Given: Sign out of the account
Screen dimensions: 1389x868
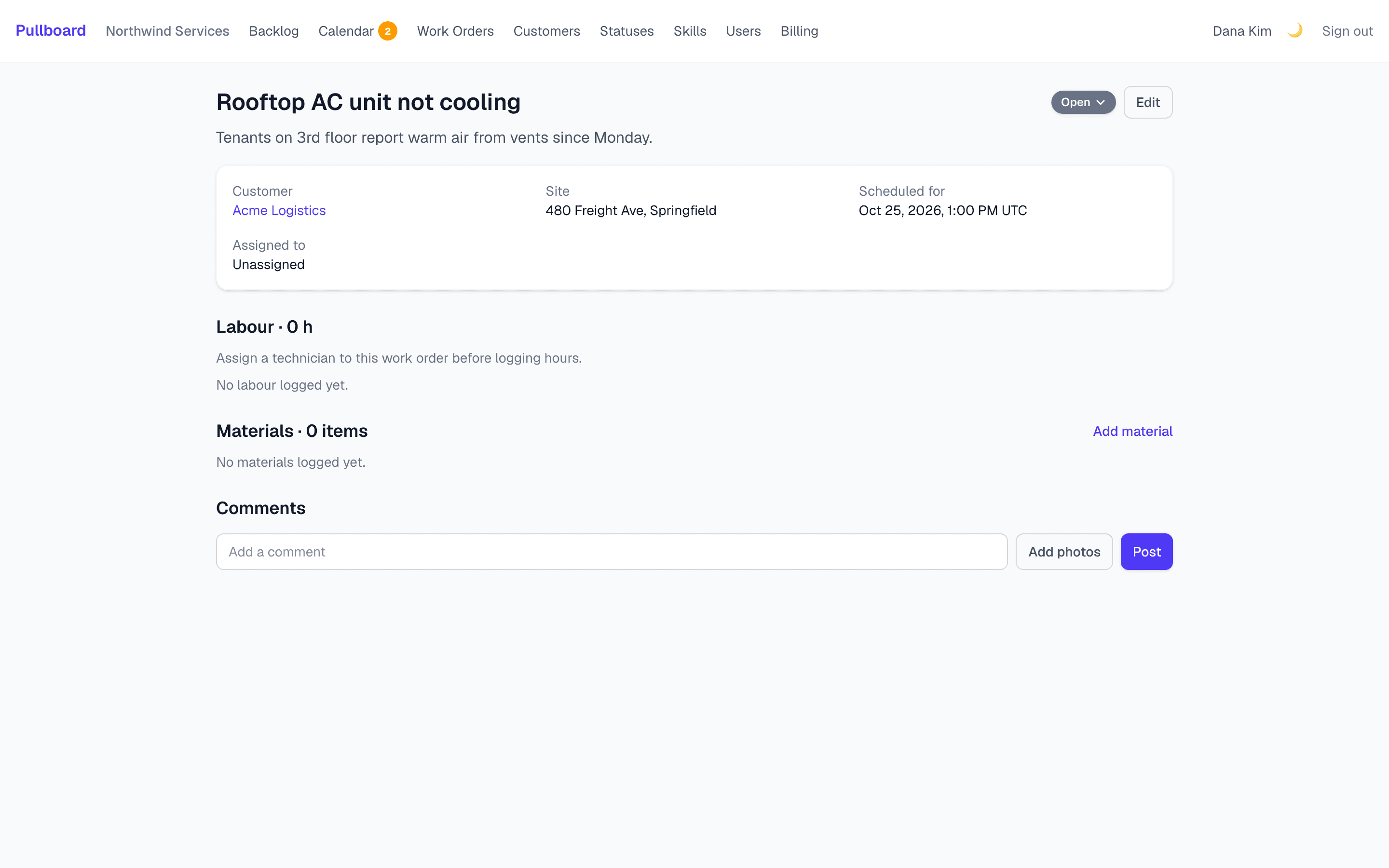Looking at the screenshot, I should 1347,31.
